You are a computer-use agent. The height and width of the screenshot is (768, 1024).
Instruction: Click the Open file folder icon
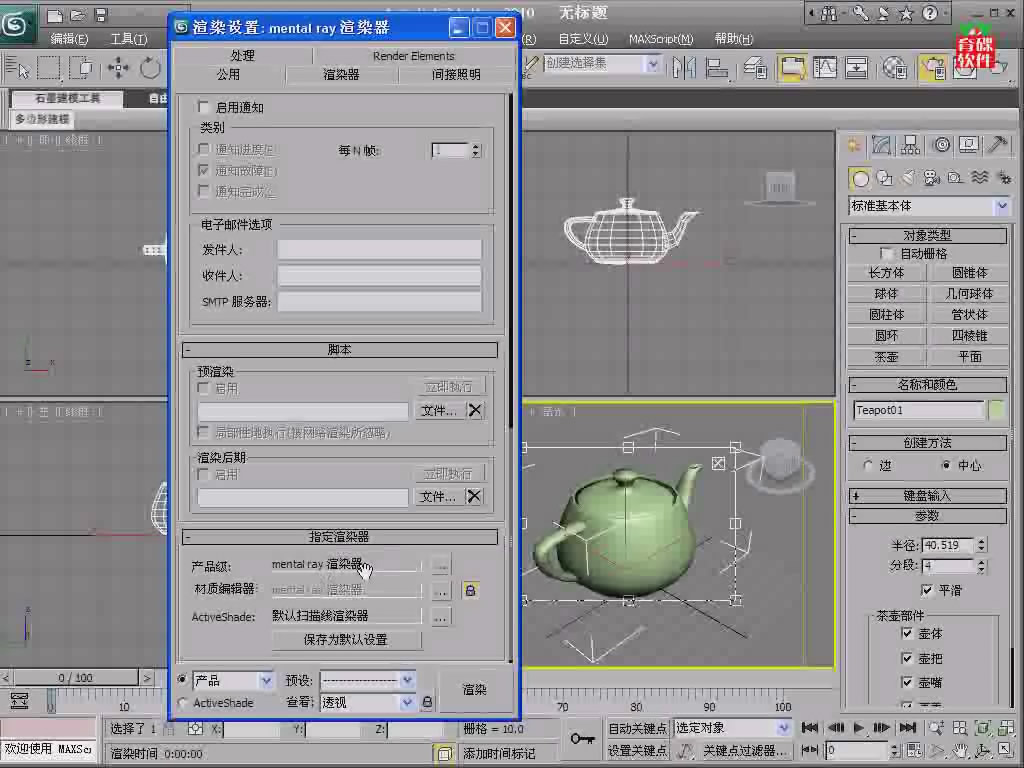pos(78,14)
